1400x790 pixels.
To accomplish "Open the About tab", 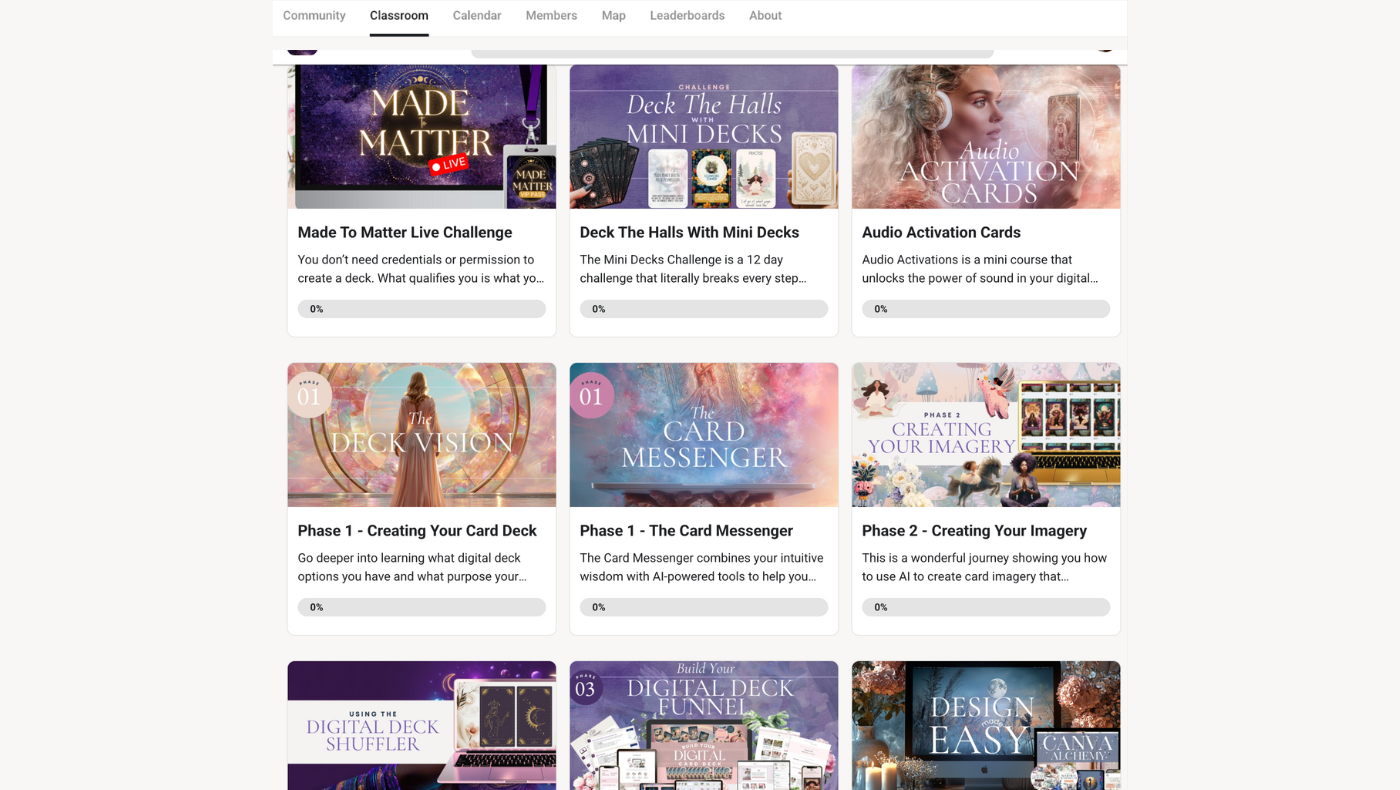I will tap(765, 16).
